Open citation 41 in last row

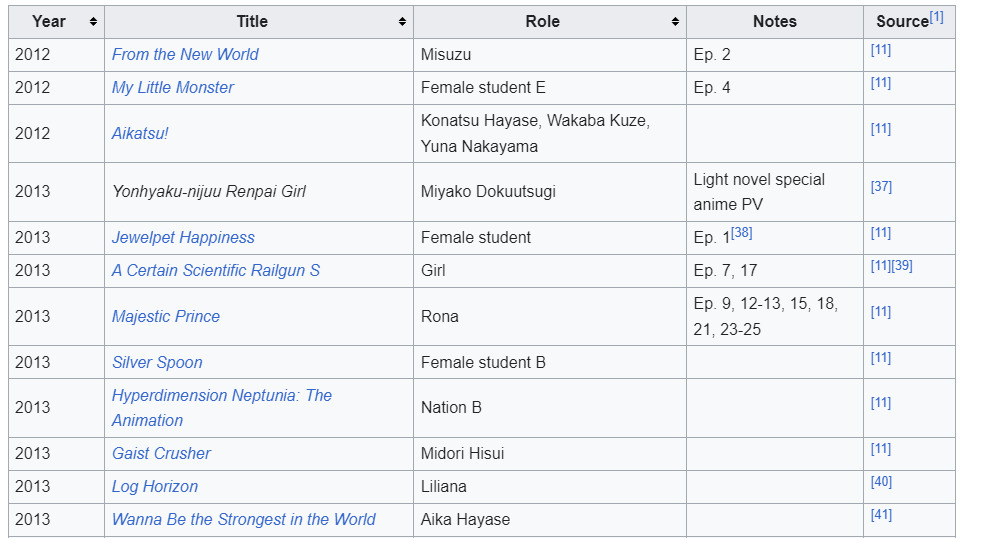point(881,515)
